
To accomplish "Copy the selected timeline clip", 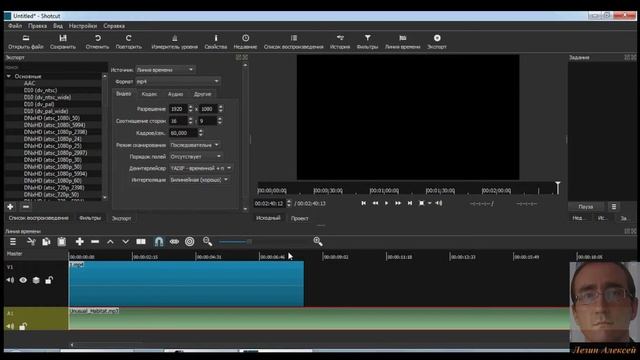I will pos(46,242).
